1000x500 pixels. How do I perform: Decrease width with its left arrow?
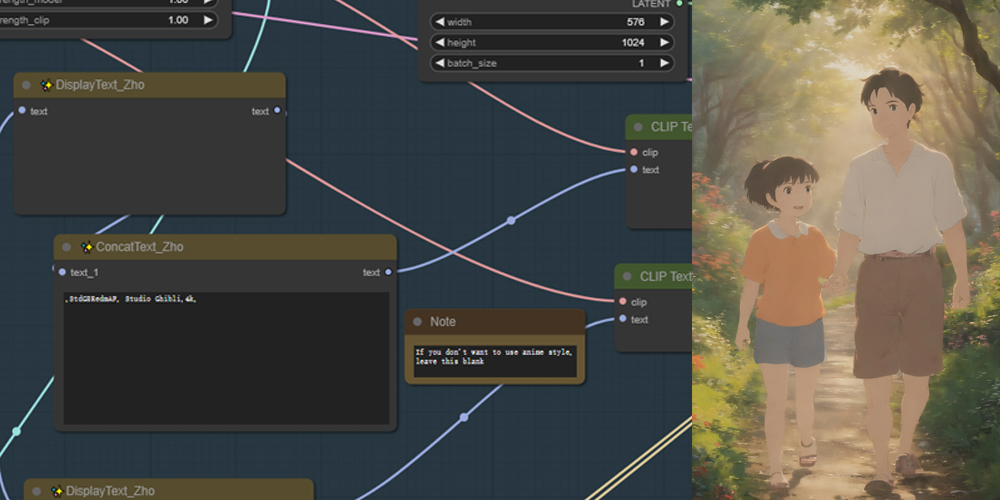tap(439, 22)
